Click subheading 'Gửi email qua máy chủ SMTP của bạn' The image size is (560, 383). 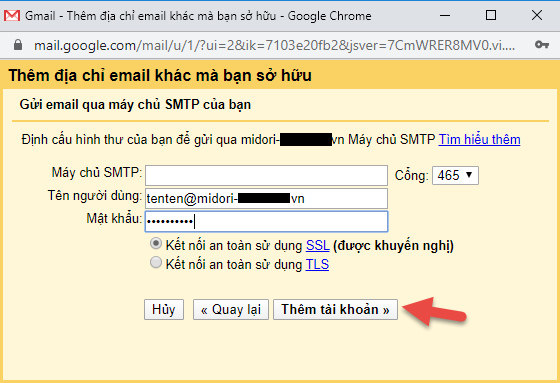(x=135, y=104)
